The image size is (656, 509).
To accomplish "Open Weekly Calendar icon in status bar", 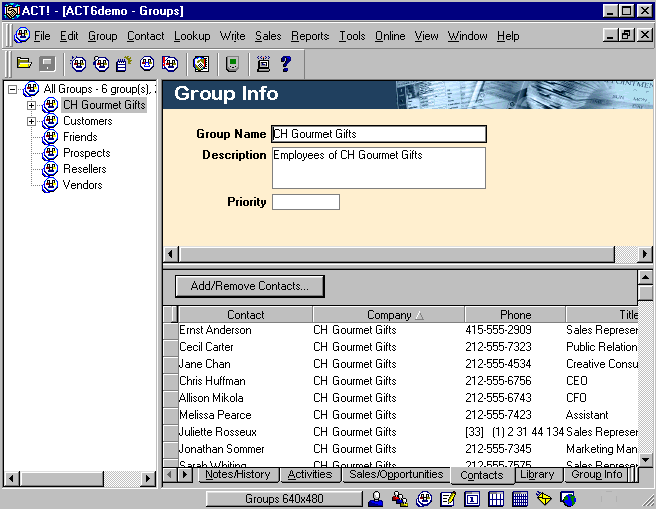I will (x=496, y=499).
